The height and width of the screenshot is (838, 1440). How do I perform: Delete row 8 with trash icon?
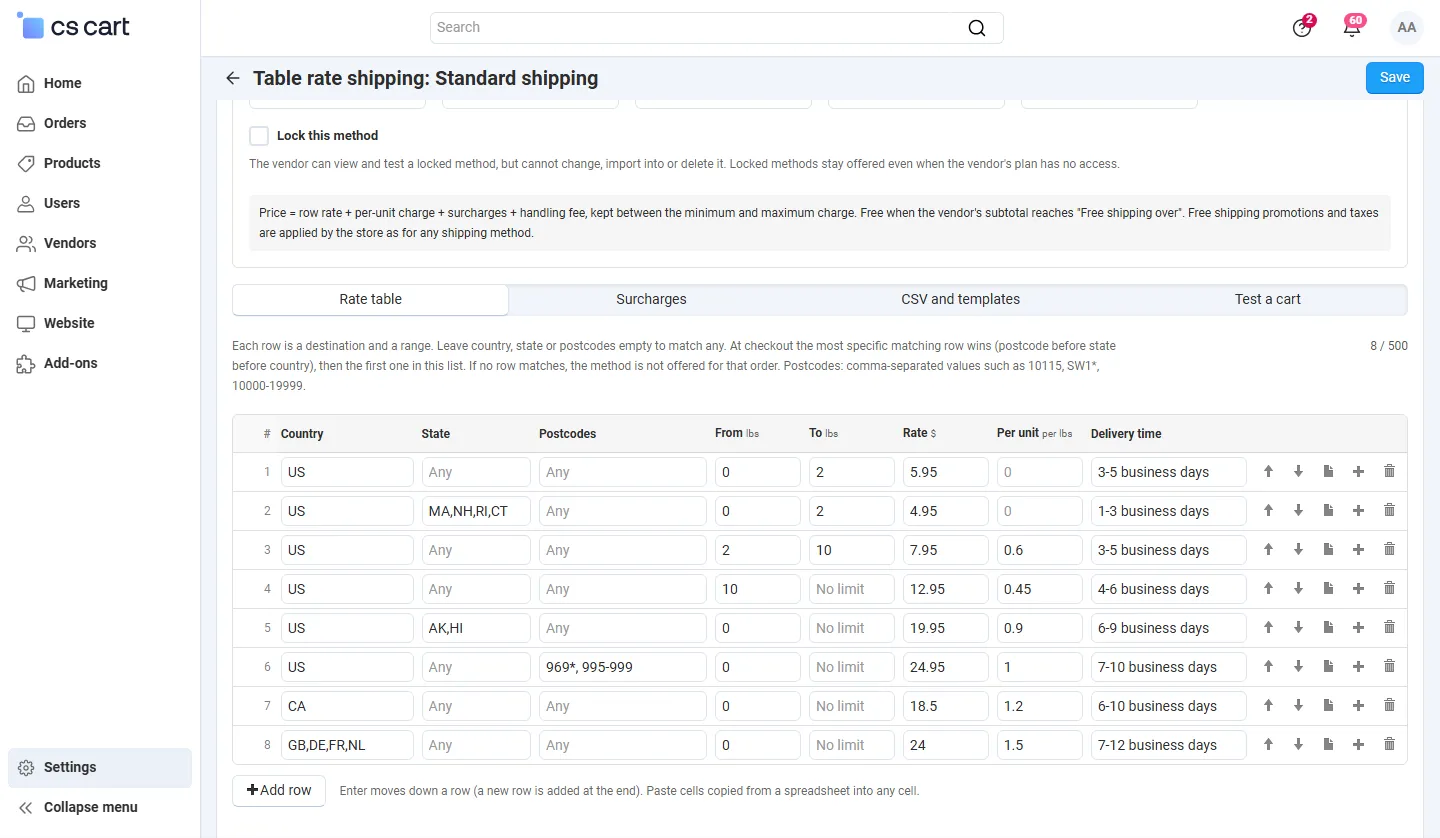point(1389,745)
